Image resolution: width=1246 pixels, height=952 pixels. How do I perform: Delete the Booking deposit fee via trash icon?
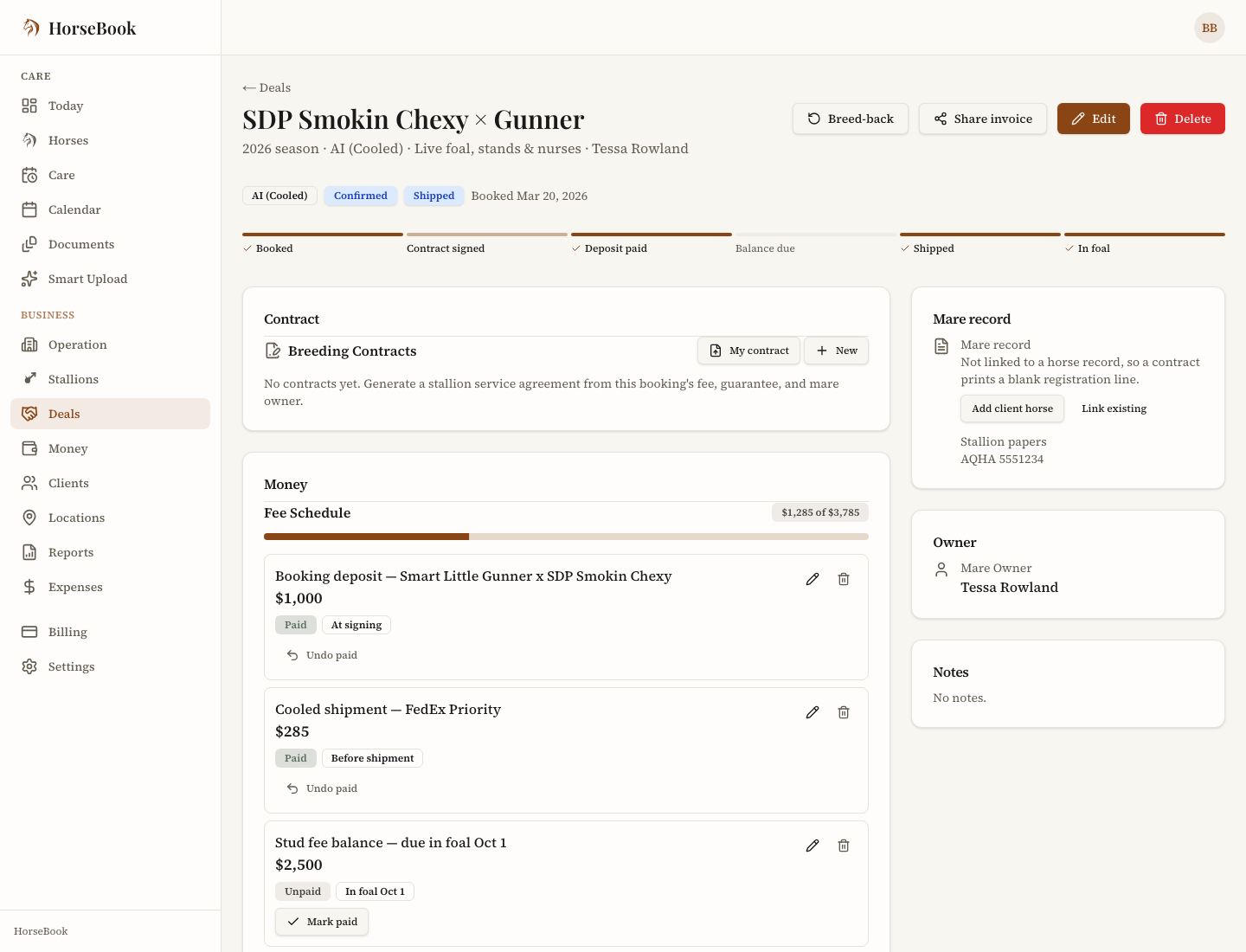[844, 579]
